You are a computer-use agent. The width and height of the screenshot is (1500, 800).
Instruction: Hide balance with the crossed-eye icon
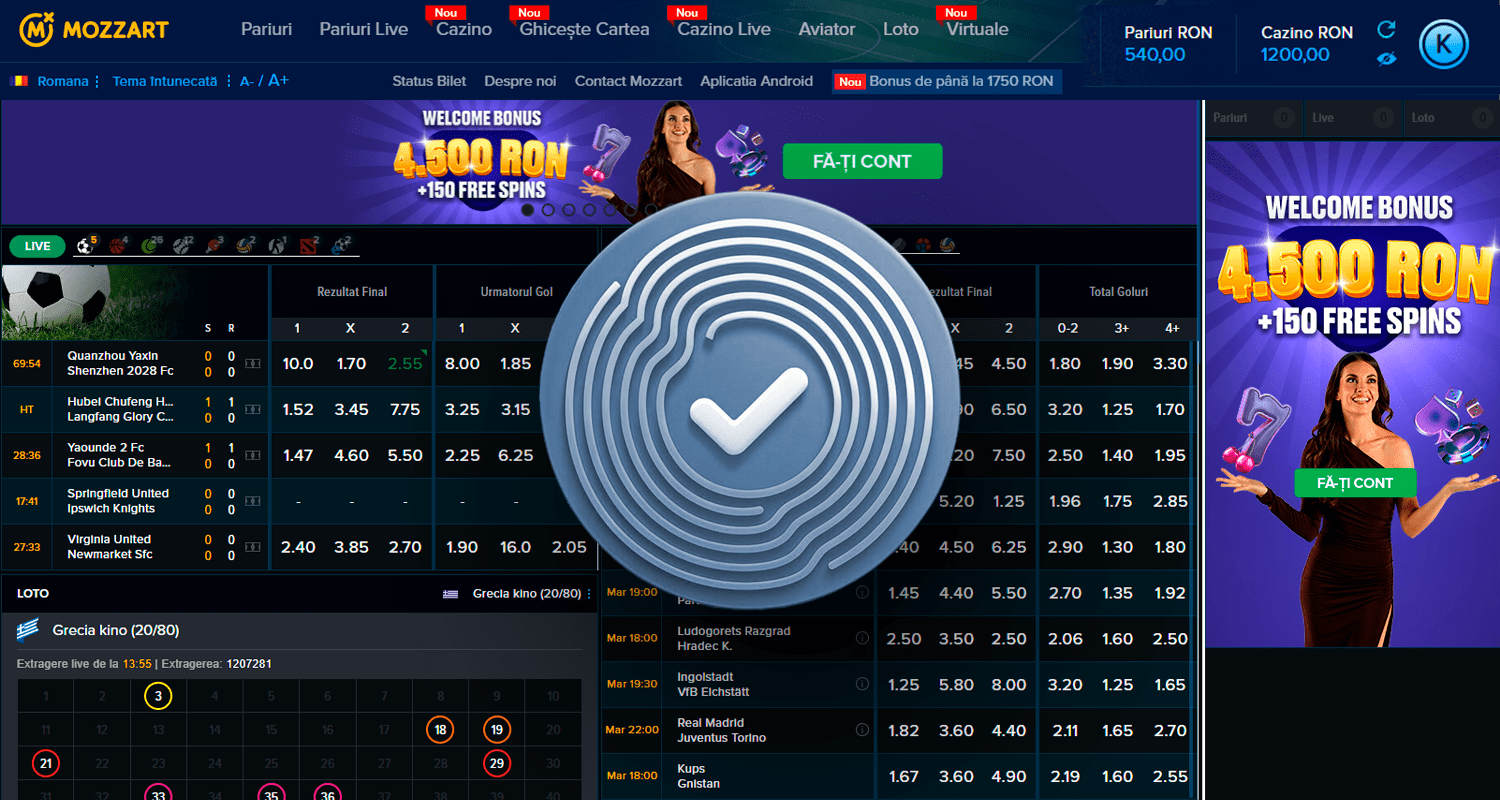point(1386,59)
